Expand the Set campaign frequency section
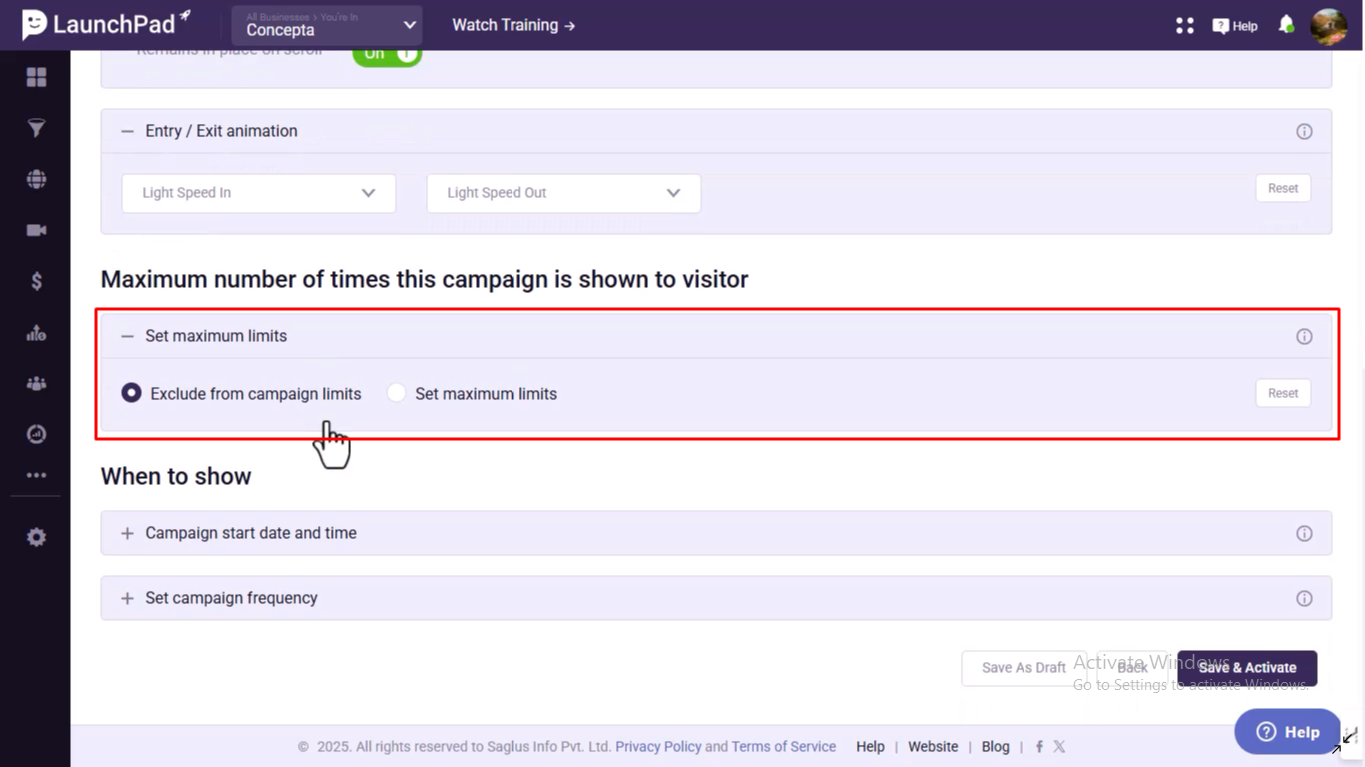The height and width of the screenshot is (767, 1365). (716, 598)
